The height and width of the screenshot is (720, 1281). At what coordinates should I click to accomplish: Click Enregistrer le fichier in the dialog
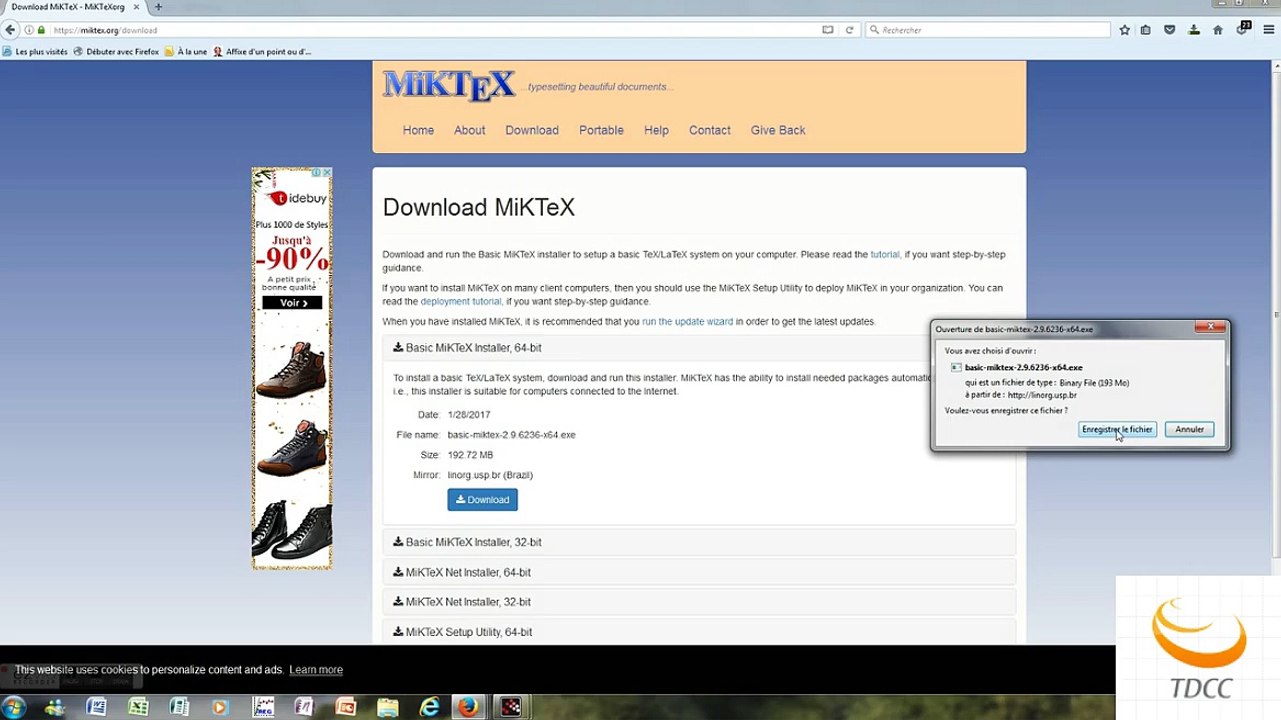tap(1117, 429)
